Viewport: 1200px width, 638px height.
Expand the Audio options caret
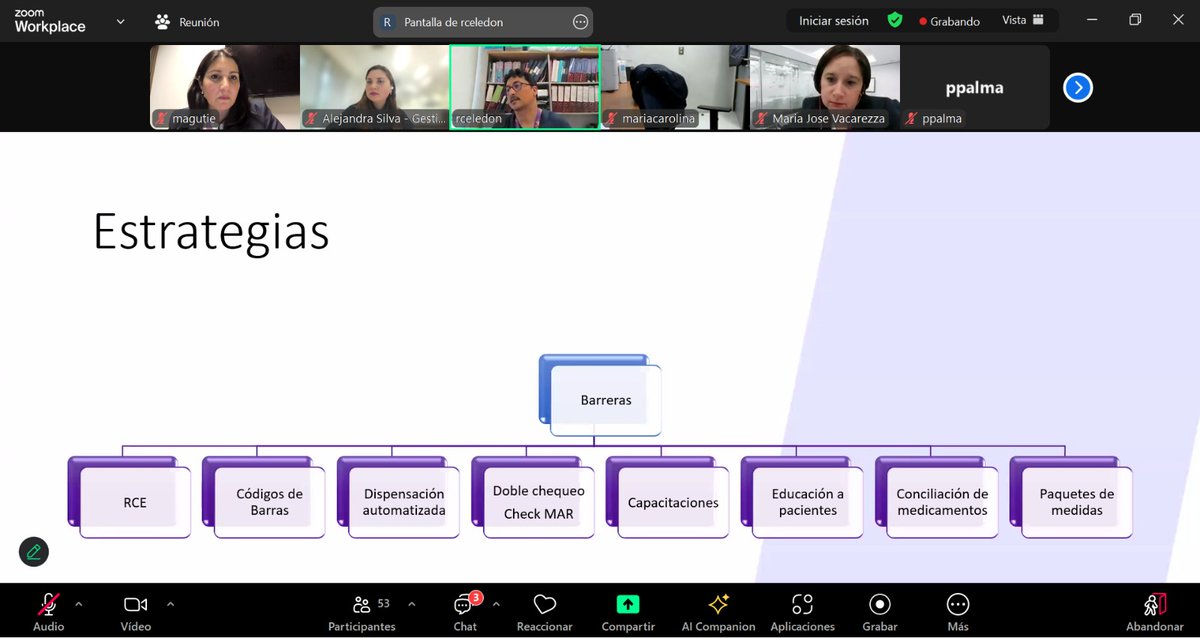click(x=79, y=604)
